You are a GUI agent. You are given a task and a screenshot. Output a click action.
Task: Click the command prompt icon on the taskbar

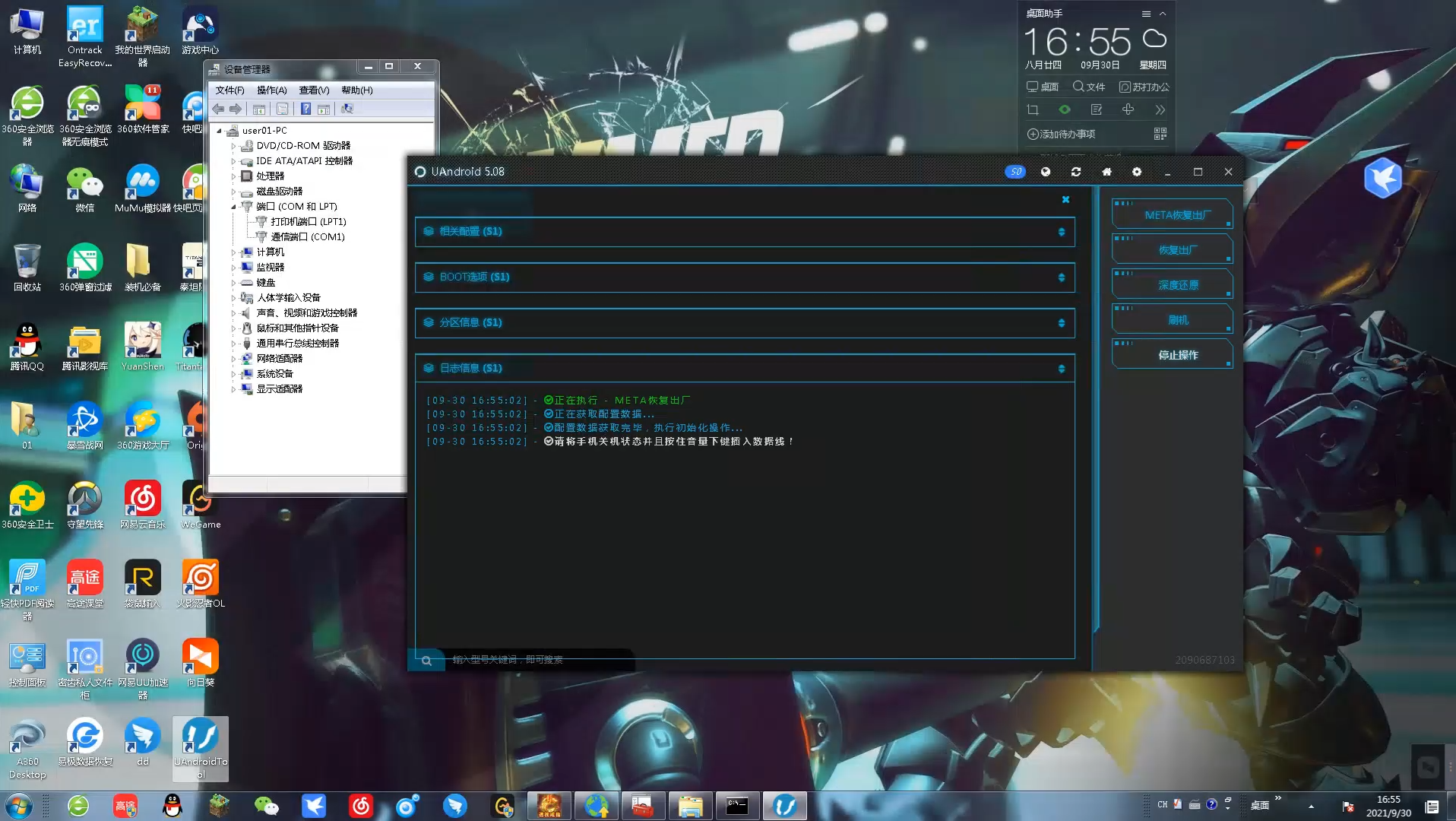(737, 806)
